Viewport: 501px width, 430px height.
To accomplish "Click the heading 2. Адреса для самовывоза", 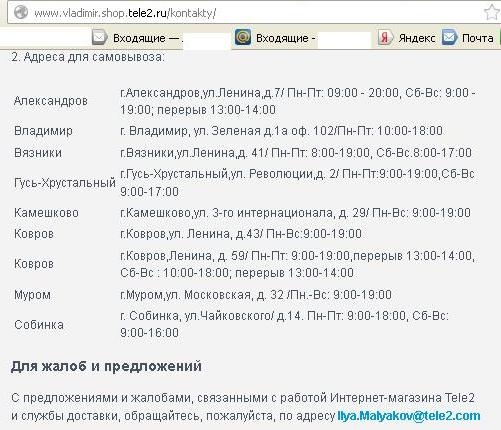I will point(88,57).
